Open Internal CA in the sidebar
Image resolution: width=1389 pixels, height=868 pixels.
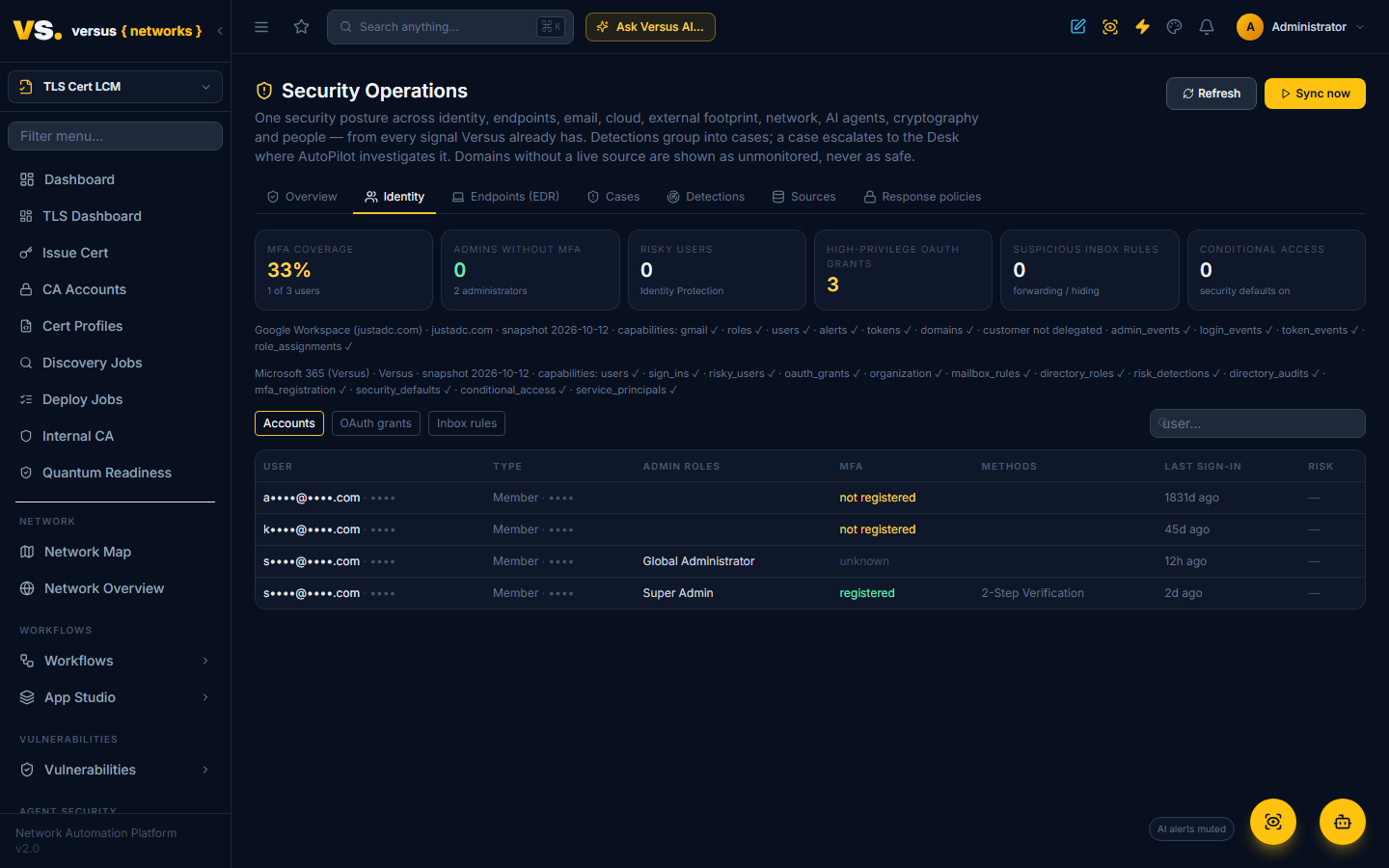coord(115,436)
